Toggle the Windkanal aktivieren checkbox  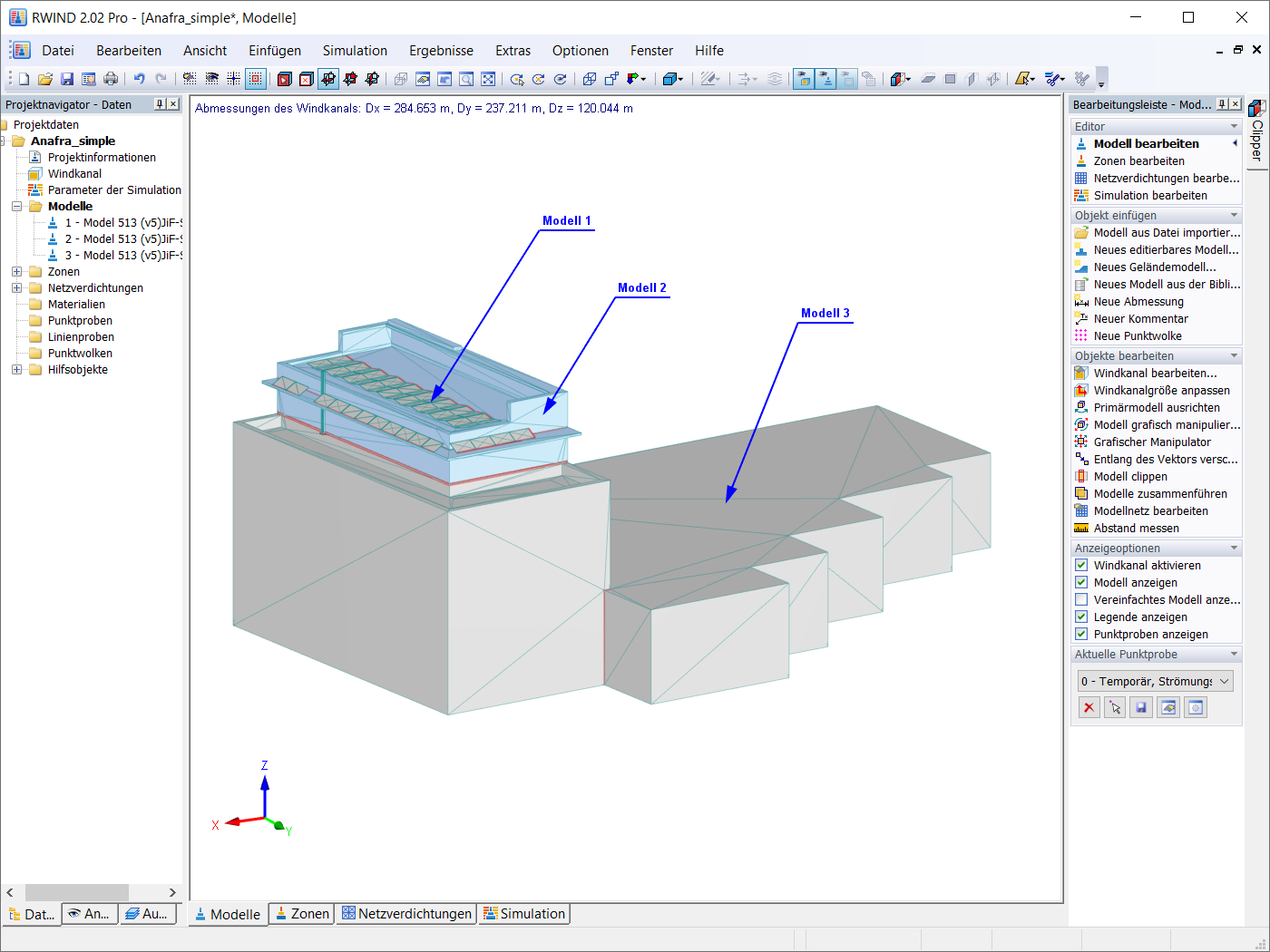click(x=1081, y=565)
